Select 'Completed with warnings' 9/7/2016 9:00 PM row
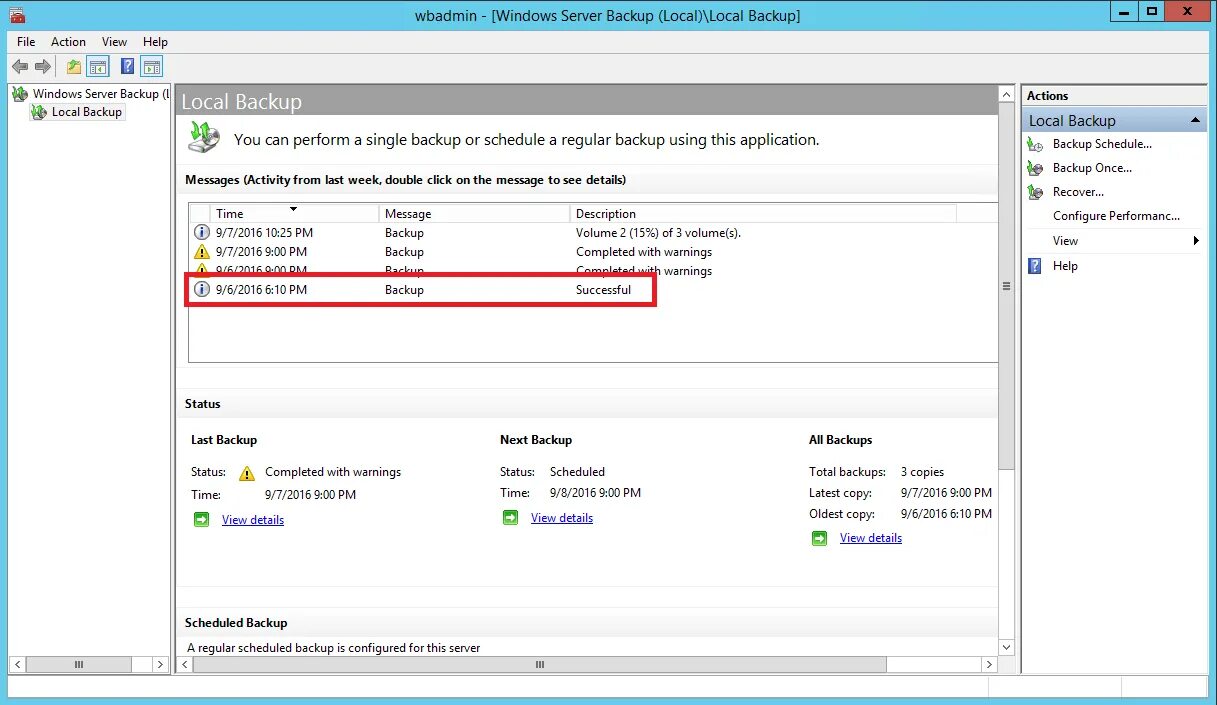Image resolution: width=1217 pixels, height=705 pixels. click(594, 252)
